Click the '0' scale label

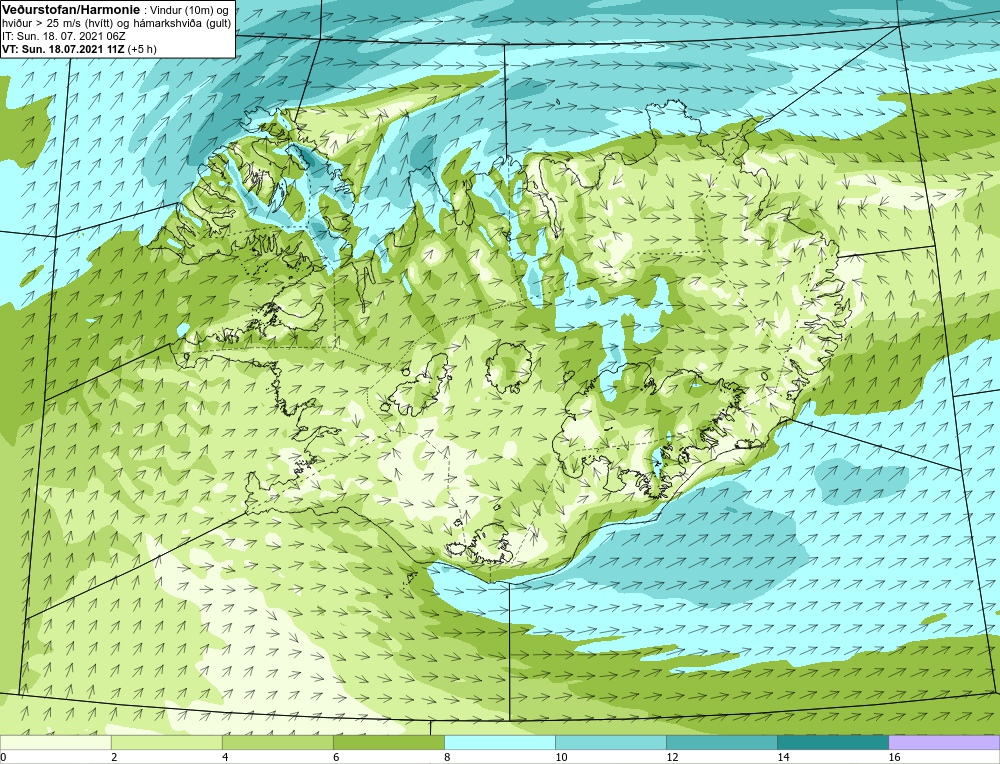(3, 757)
